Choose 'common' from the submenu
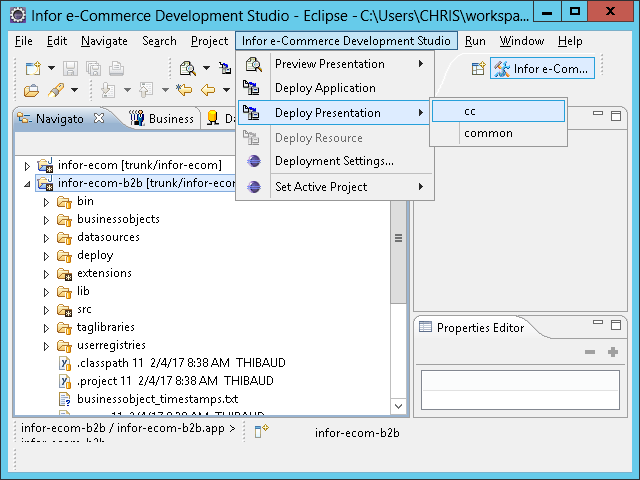 pos(488,133)
